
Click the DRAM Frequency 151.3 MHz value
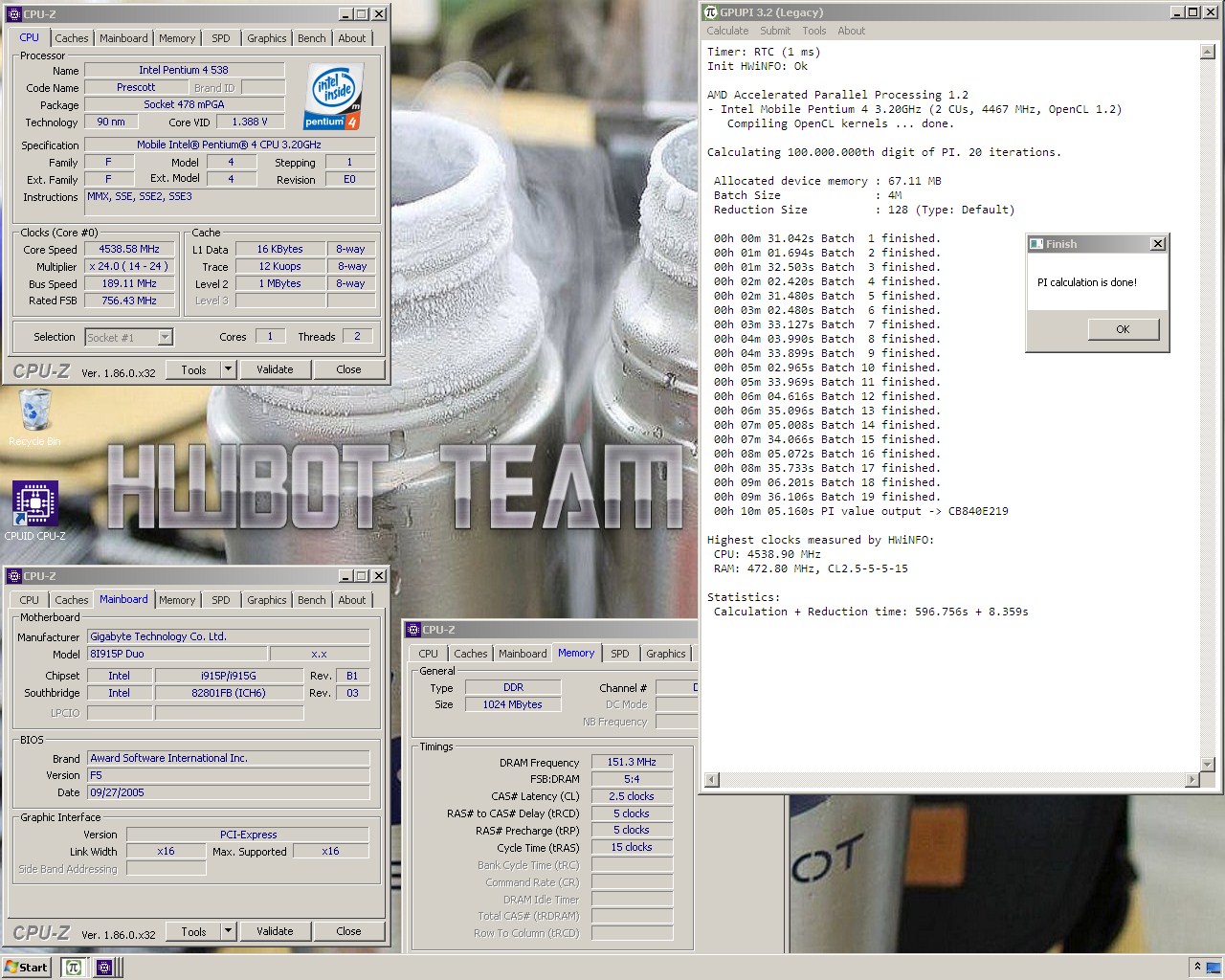632,762
